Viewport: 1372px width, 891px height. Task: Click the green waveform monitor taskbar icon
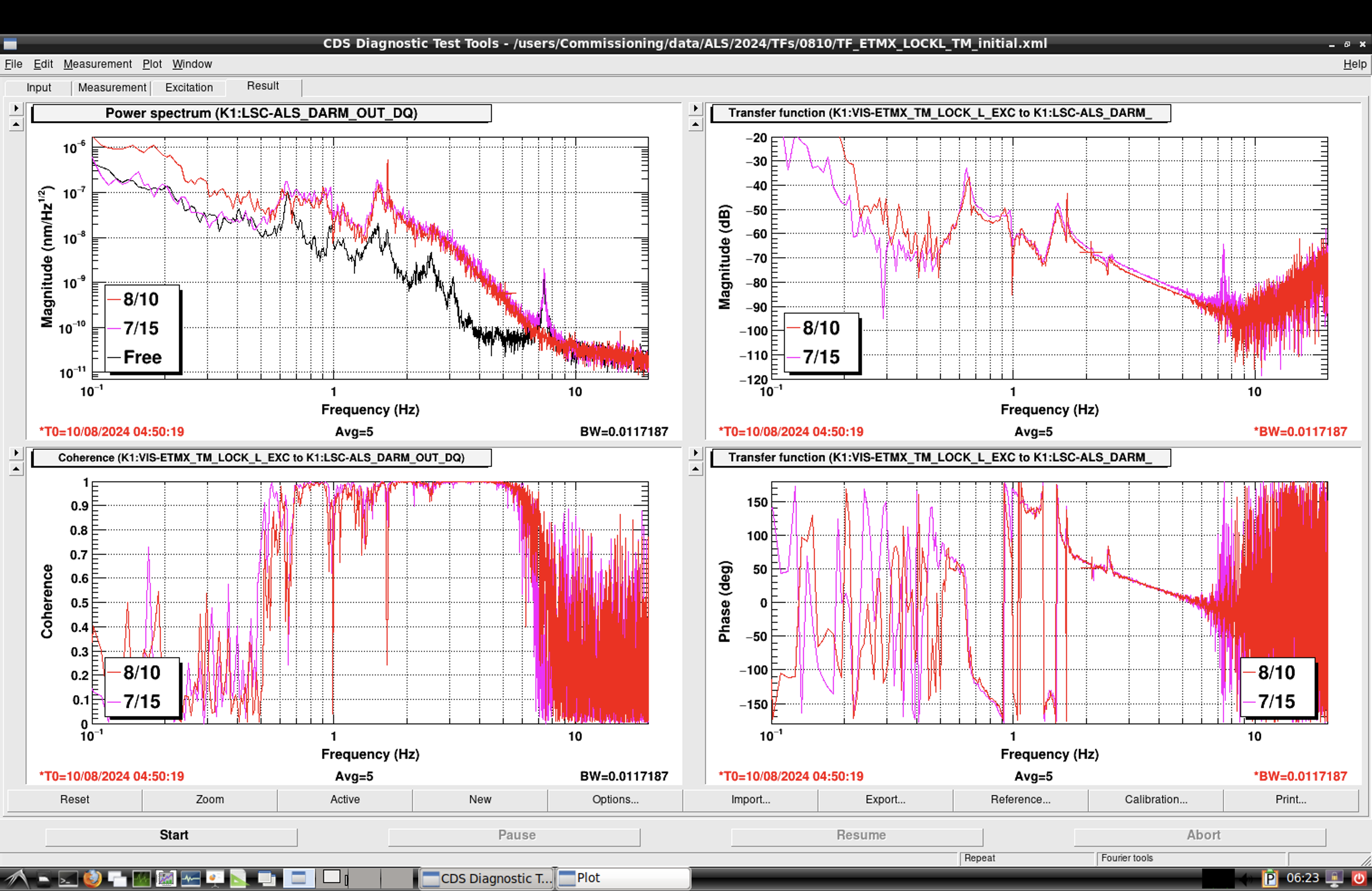(141, 879)
